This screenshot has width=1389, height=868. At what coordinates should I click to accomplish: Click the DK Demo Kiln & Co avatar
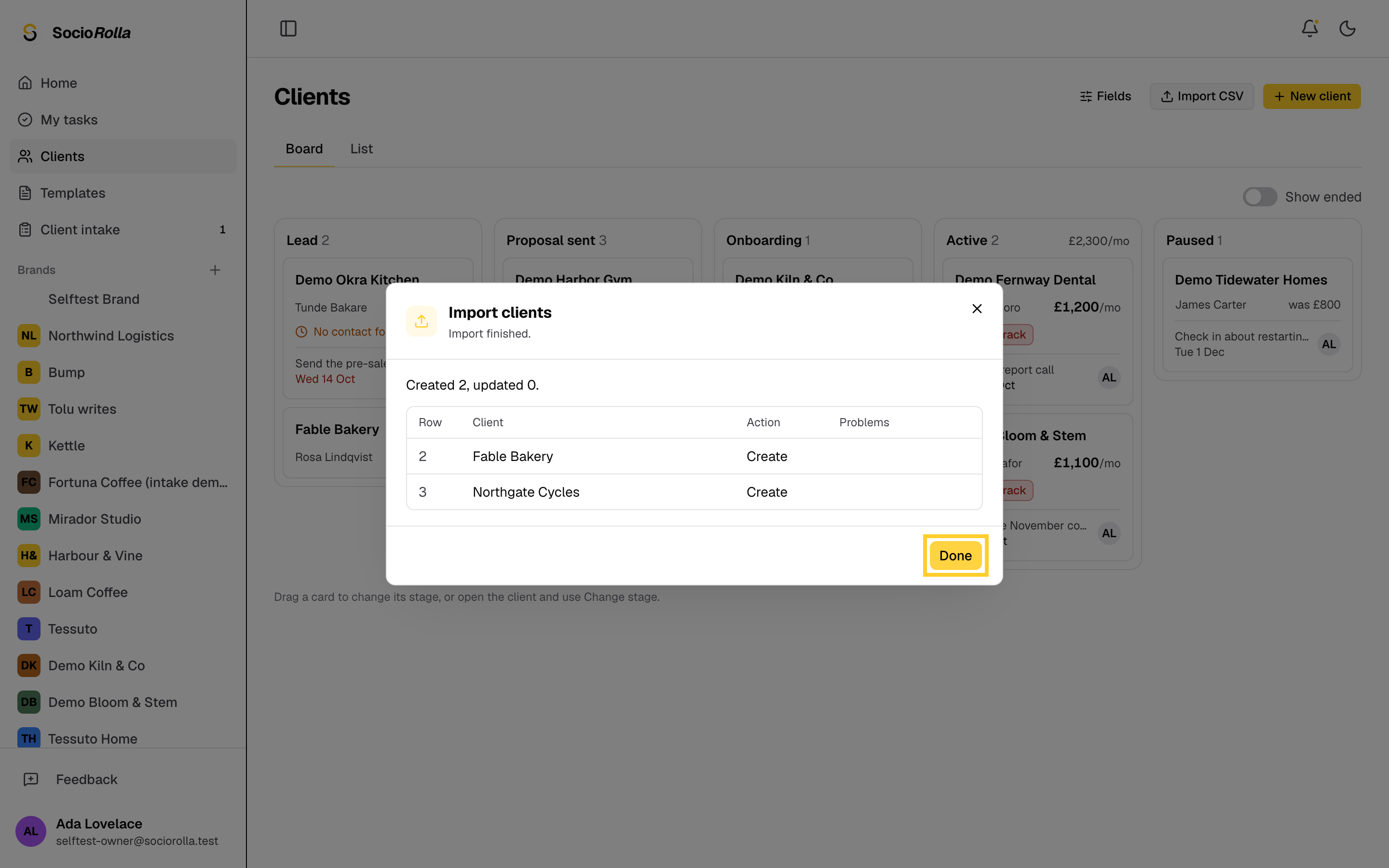[29, 665]
